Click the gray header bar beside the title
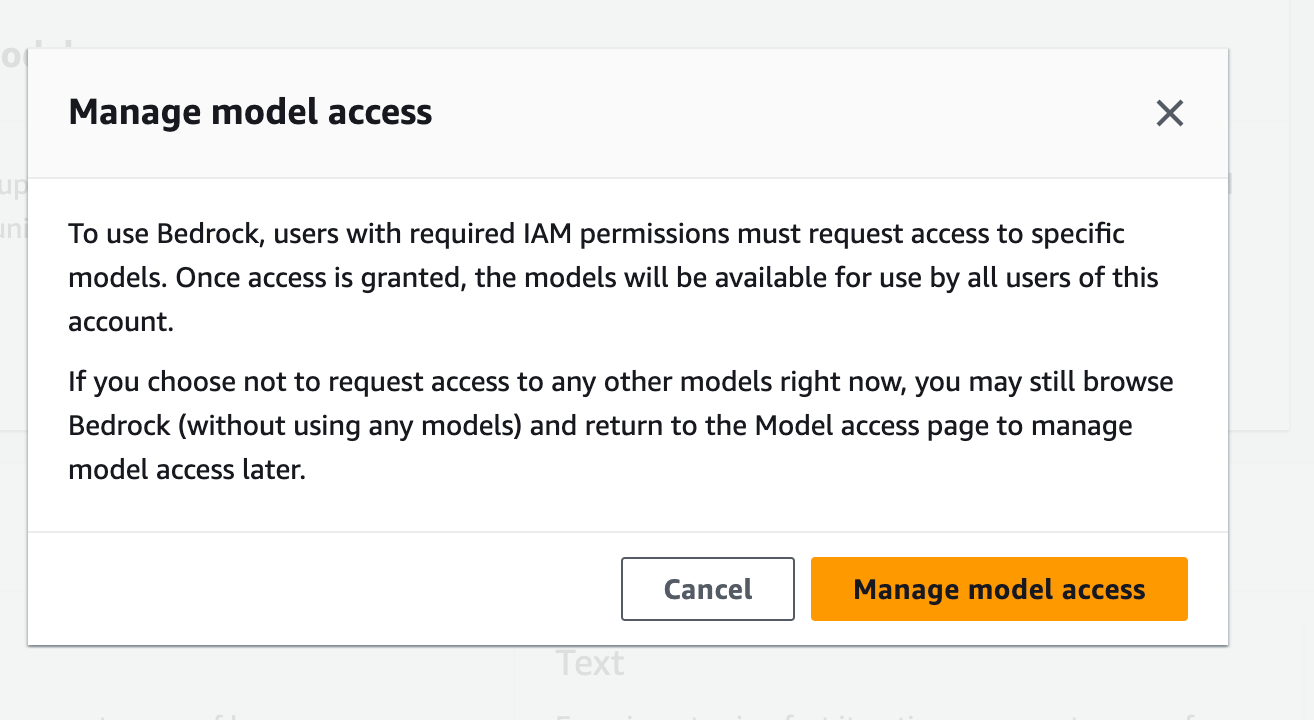 tap(790, 112)
